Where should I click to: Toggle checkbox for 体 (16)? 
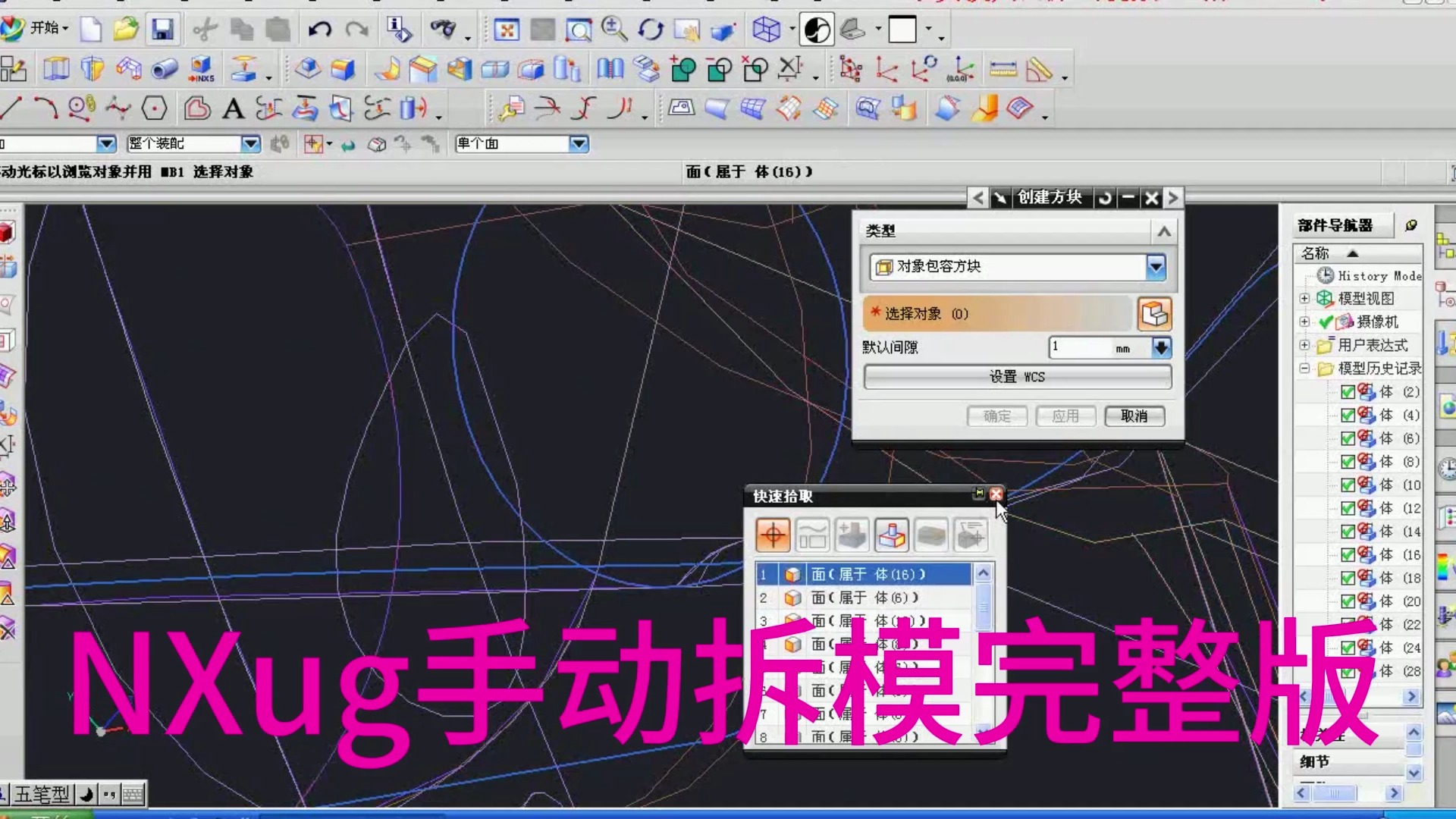pyautogui.click(x=1348, y=555)
